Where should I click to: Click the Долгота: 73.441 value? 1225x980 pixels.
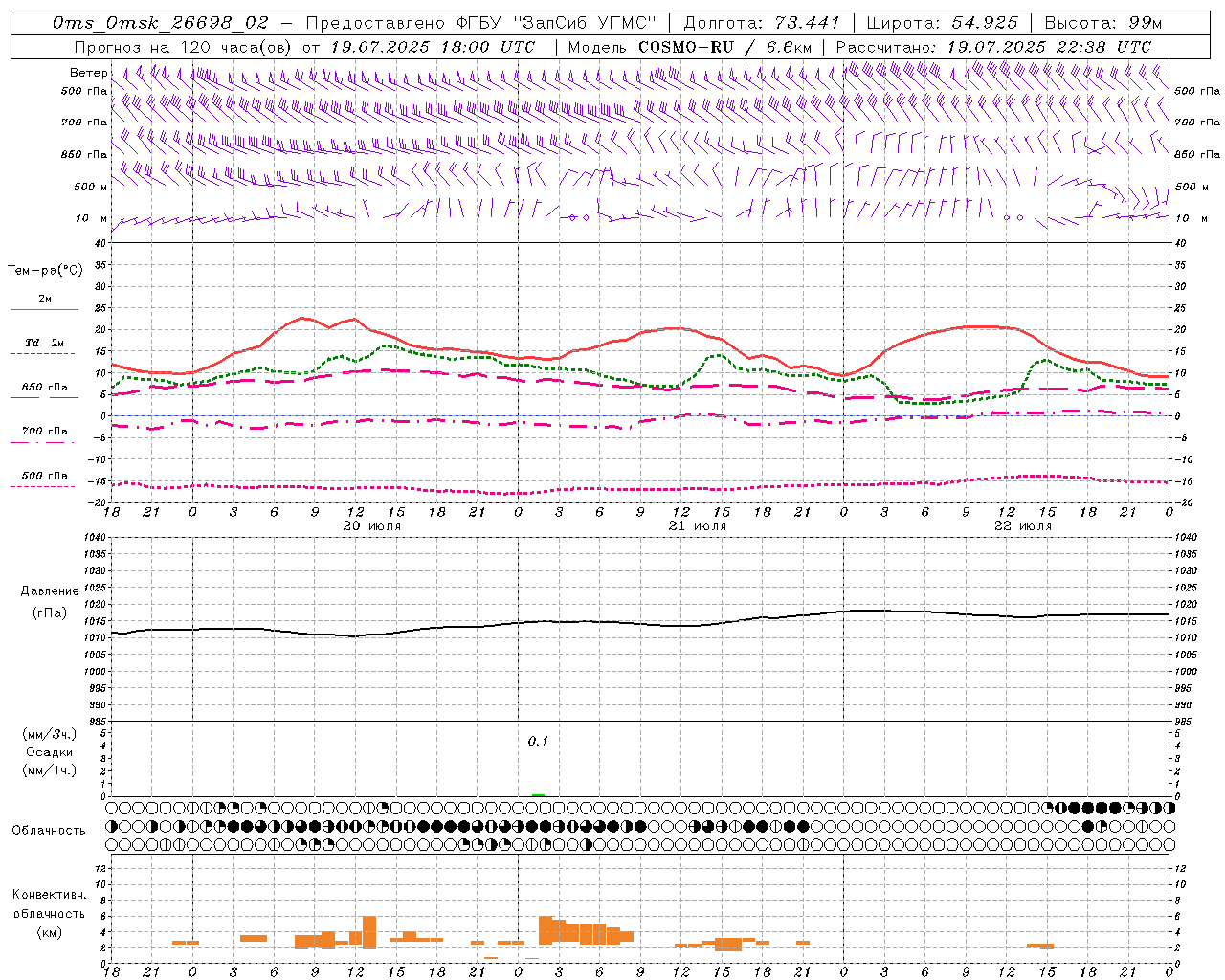[762, 23]
